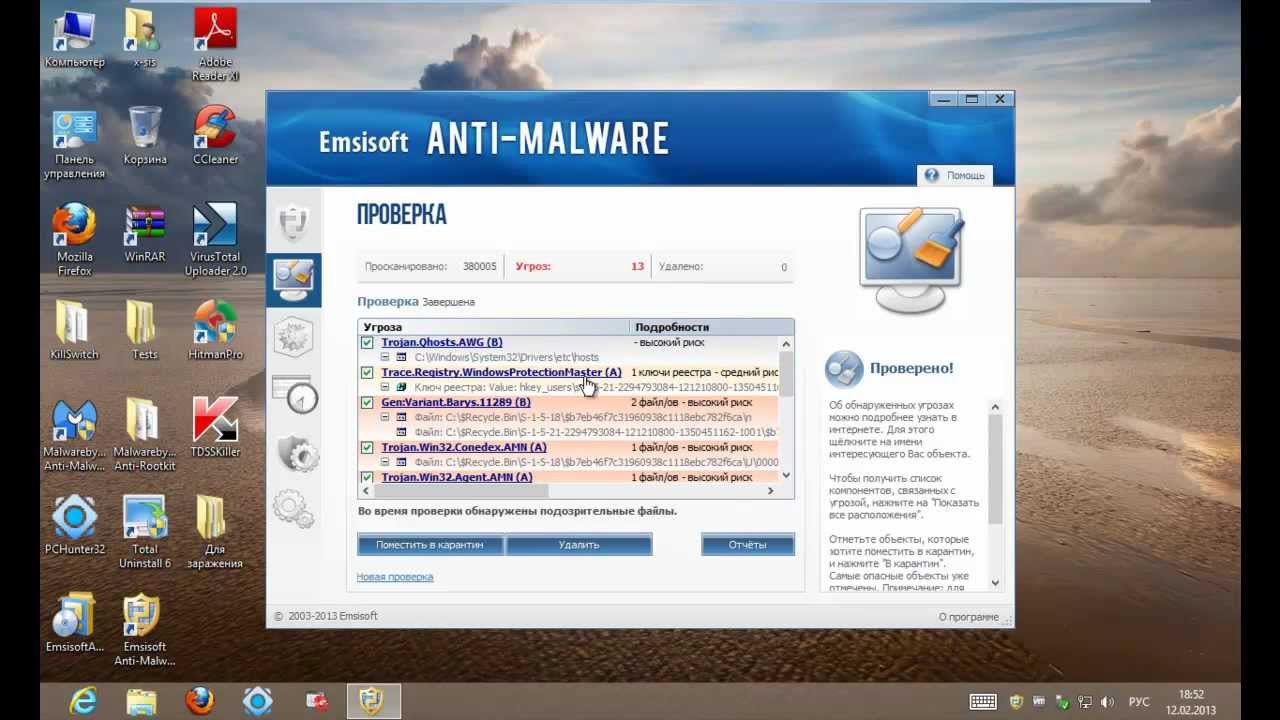Screen dimensions: 1280x720
Task: Open the Помощь help tab
Action: pyautogui.click(x=955, y=175)
